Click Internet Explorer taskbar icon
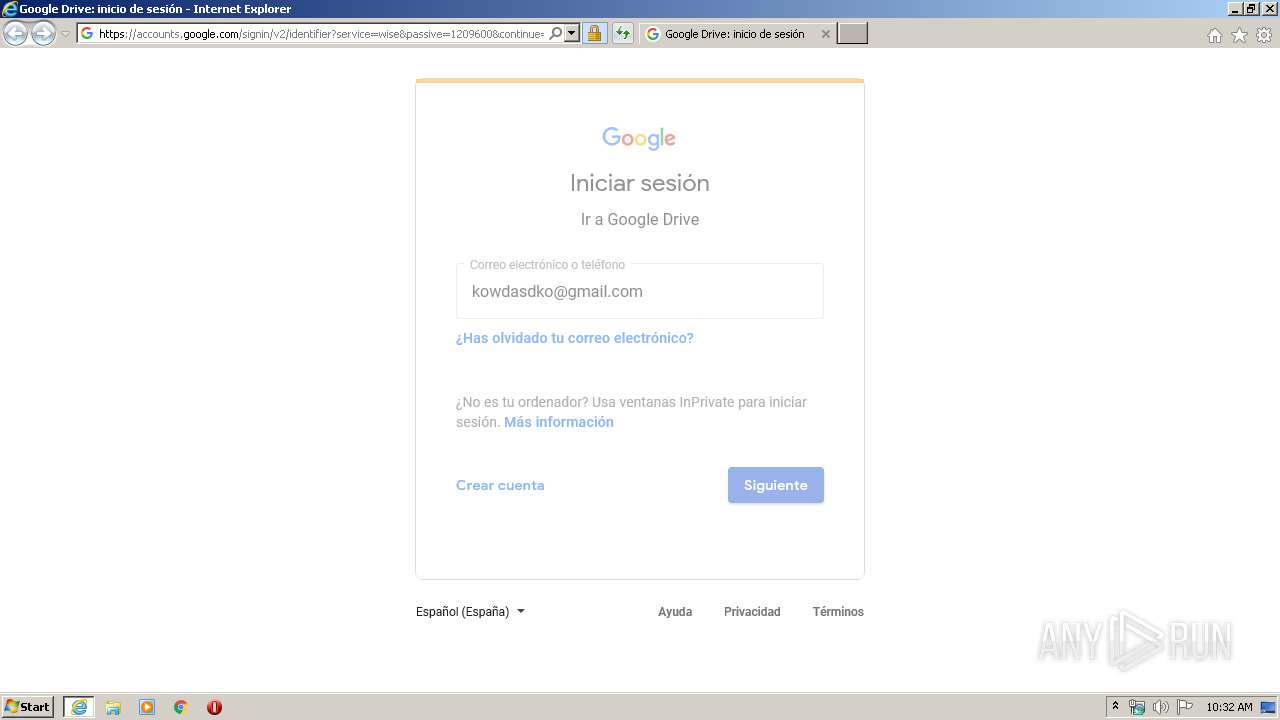1280x720 pixels. [x=79, y=707]
